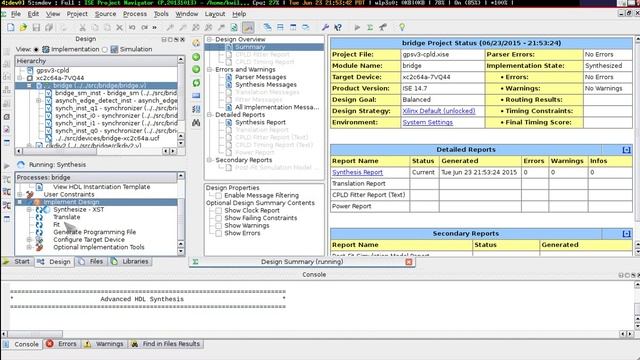Toggle the Show Errors checkbox
640x360 pixels.
pyautogui.click(x=218, y=233)
